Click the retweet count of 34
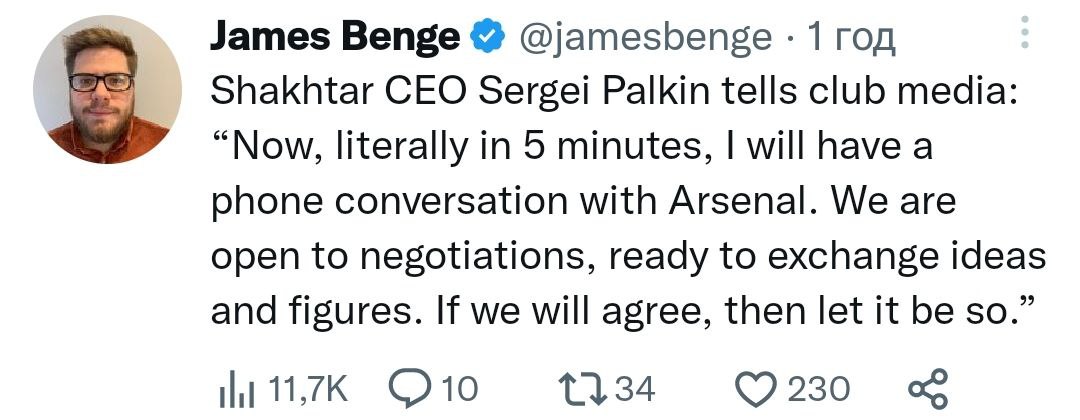 [x=633, y=388]
